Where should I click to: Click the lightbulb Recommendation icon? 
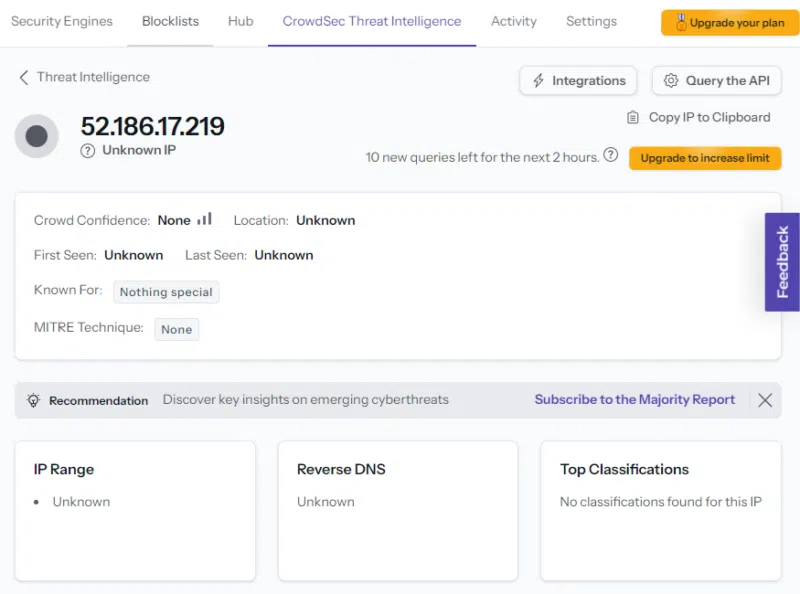[33, 400]
